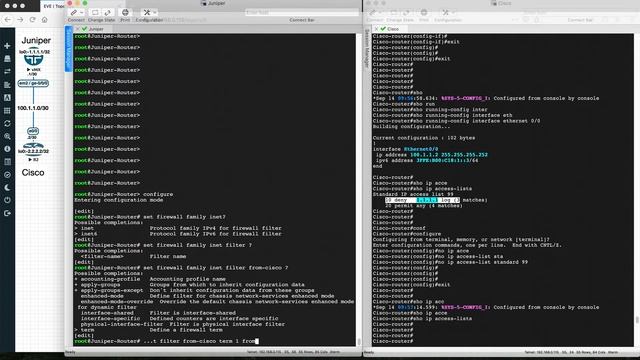
Task: Click the e0/0 interface label in topology
Action: (x=33, y=131)
